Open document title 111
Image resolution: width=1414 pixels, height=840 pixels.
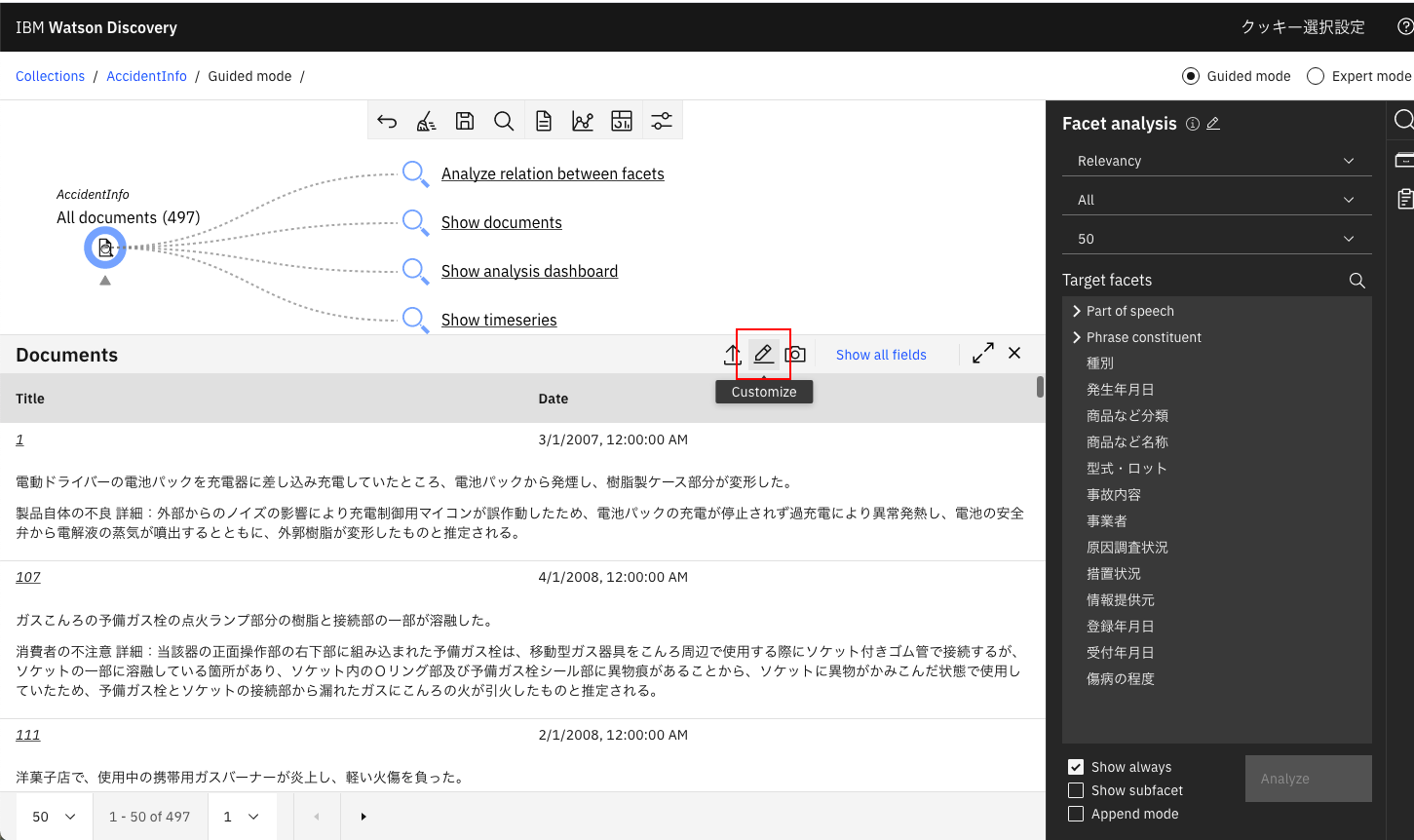tap(28, 735)
